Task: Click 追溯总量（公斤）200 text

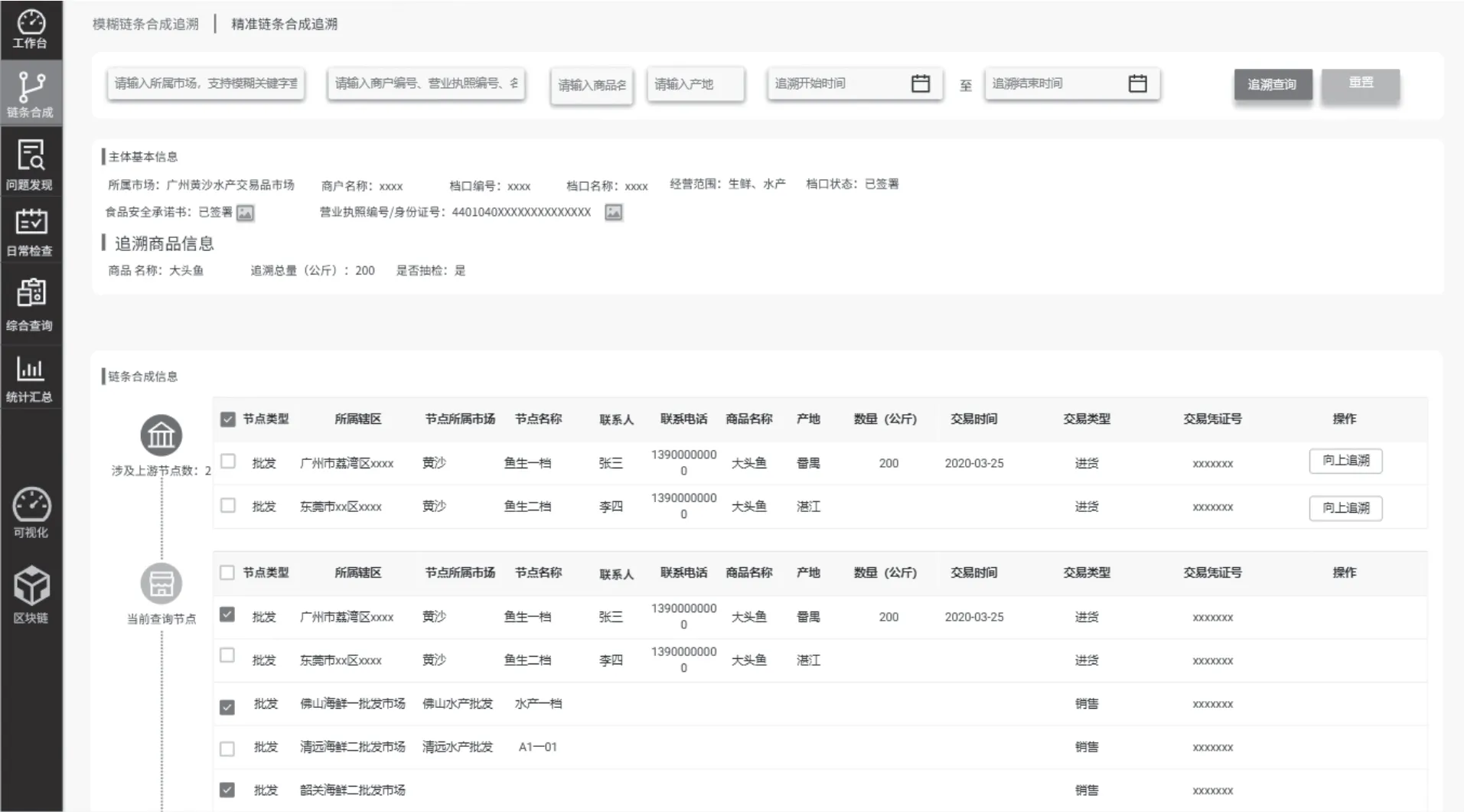Action: point(312,270)
